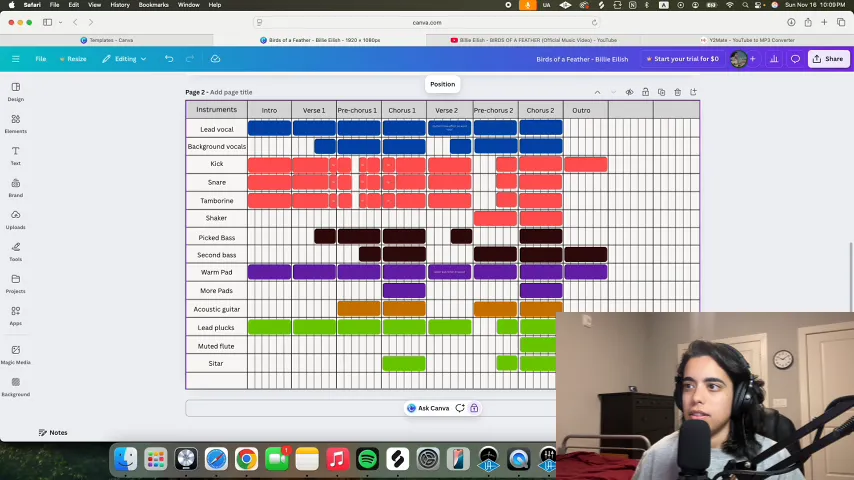
Task: Move page 2 up with the chevron
Action: (597, 92)
